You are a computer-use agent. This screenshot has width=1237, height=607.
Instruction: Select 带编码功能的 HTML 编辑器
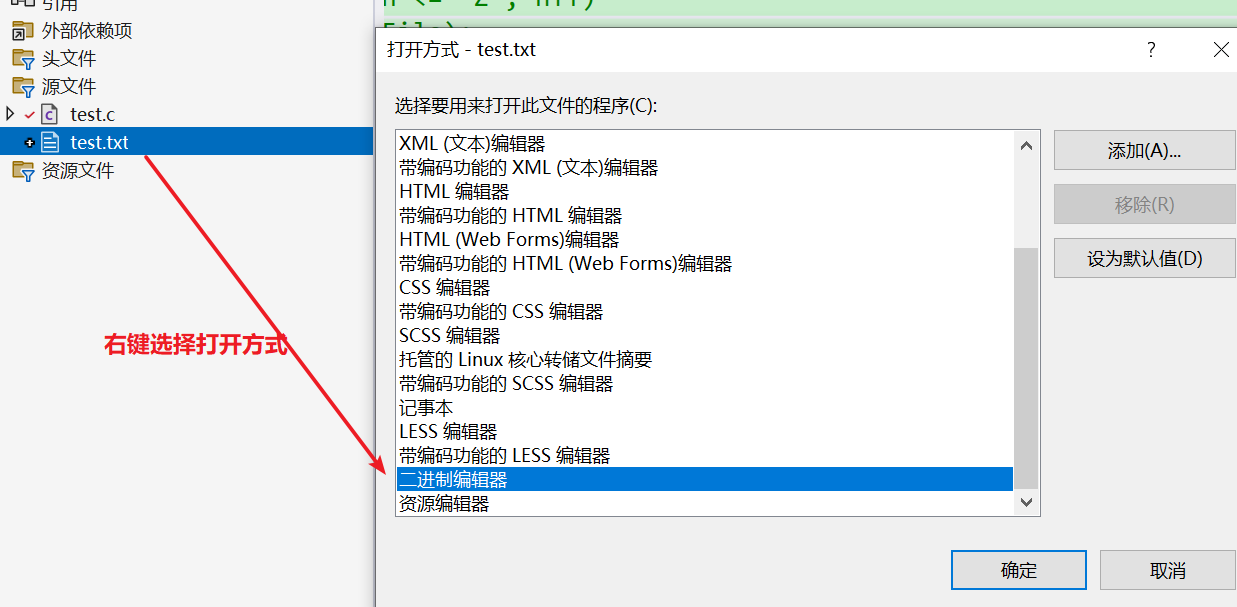705,215
